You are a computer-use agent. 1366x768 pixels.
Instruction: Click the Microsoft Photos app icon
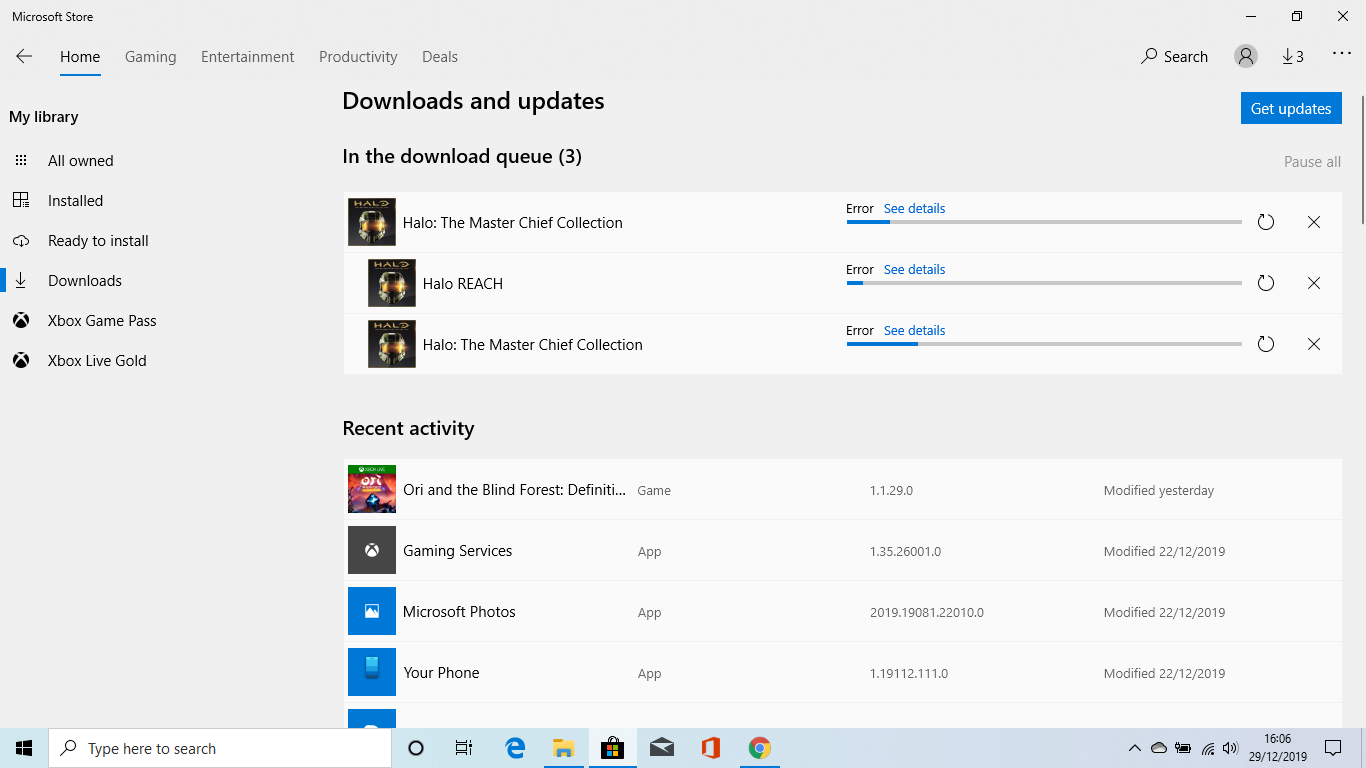(x=372, y=611)
